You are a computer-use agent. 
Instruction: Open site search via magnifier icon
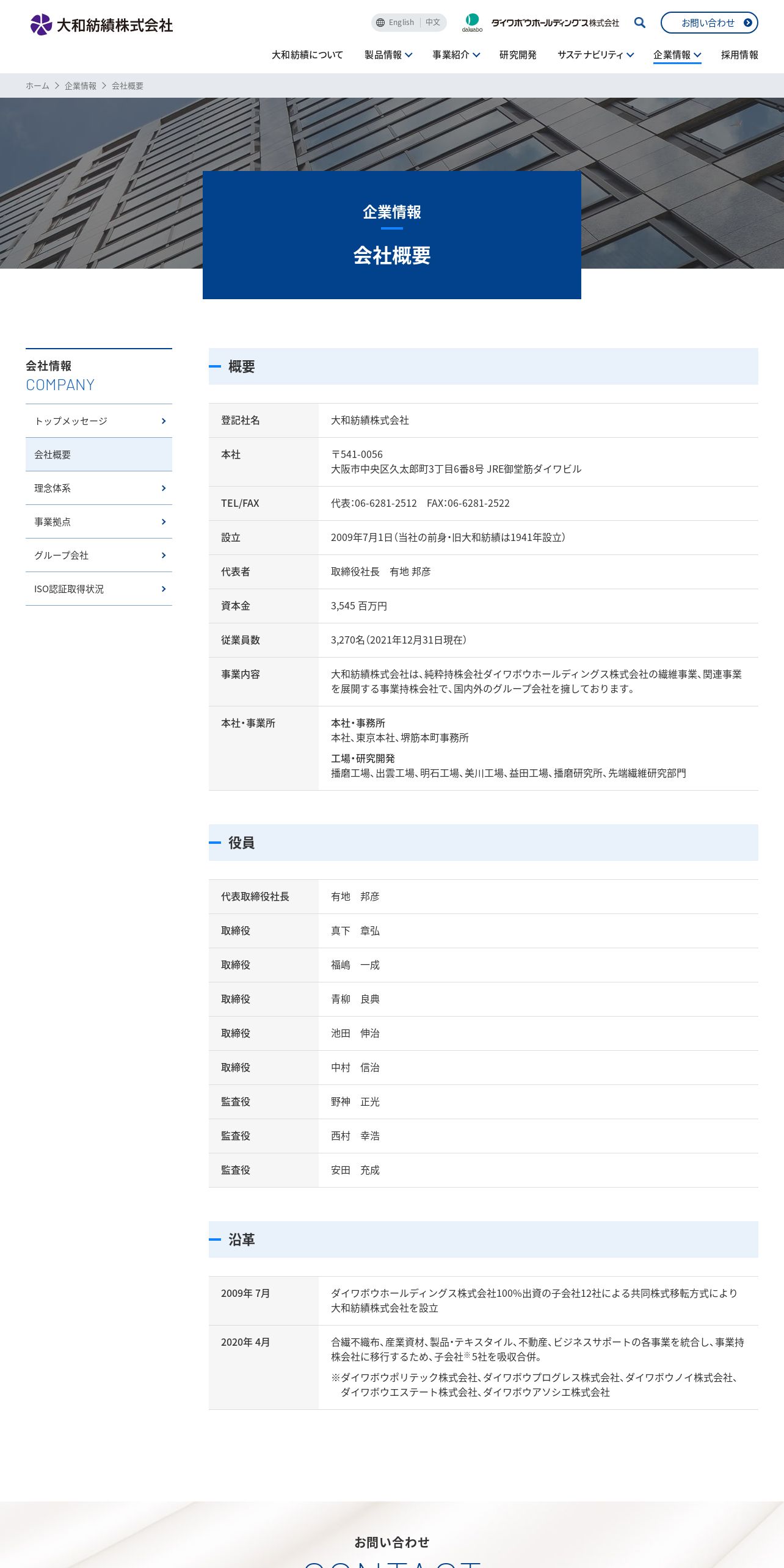pos(640,23)
